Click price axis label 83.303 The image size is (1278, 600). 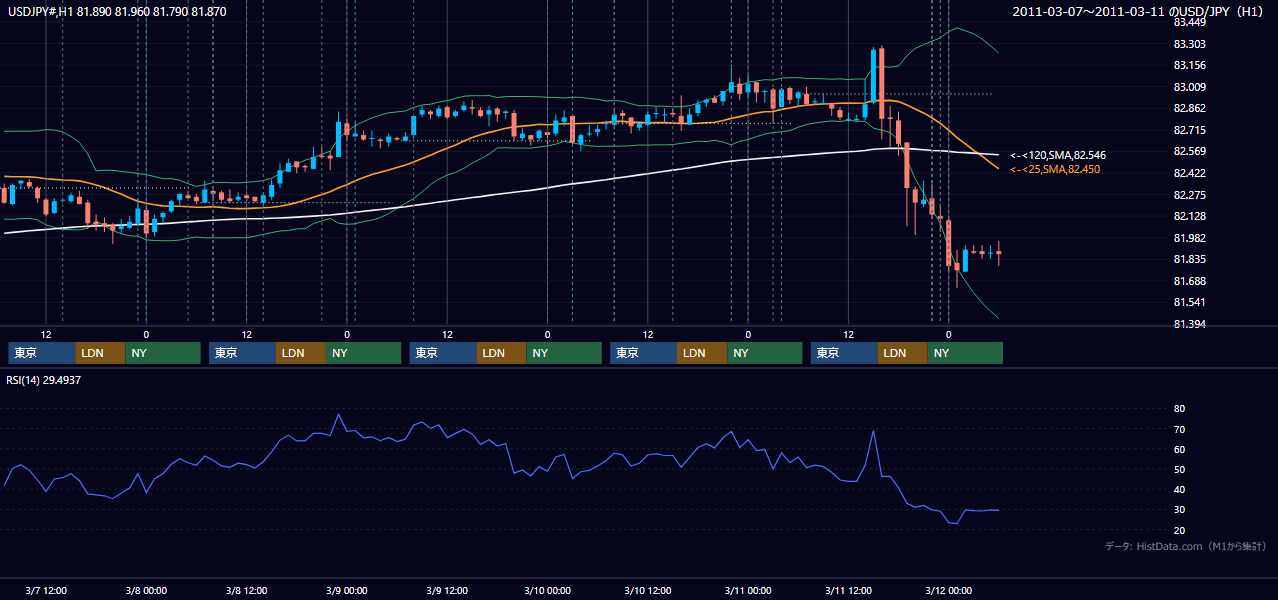coord(1189,44)
